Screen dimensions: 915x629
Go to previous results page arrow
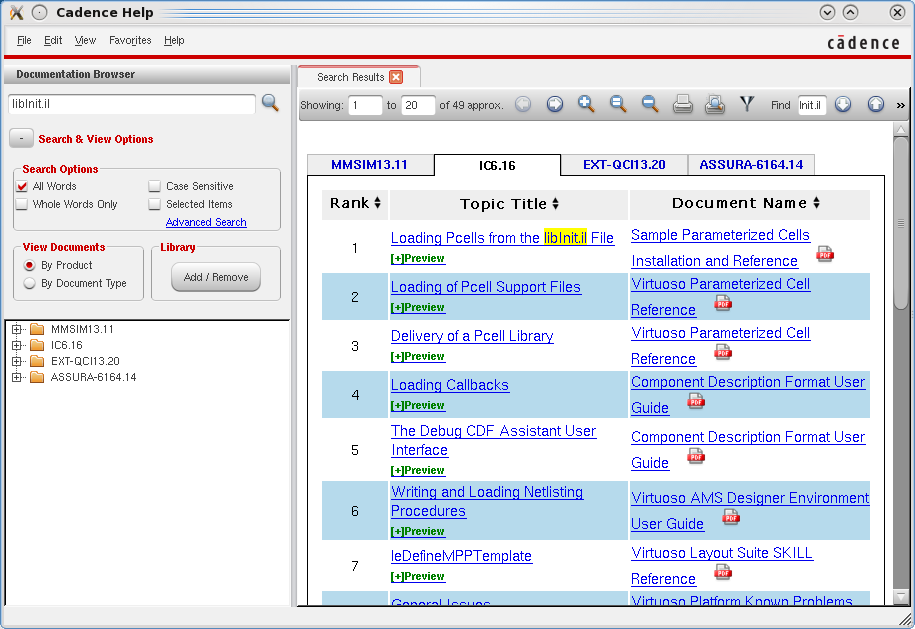point(523,104)
